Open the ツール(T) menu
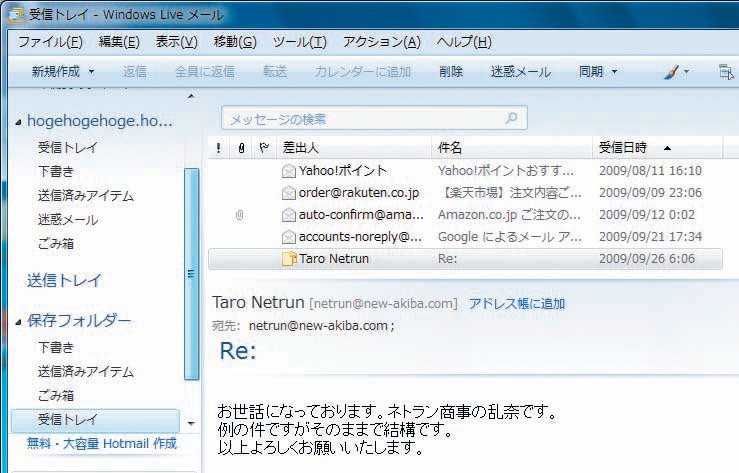Viewport: 739px width, 473px height. coord(300,42)
